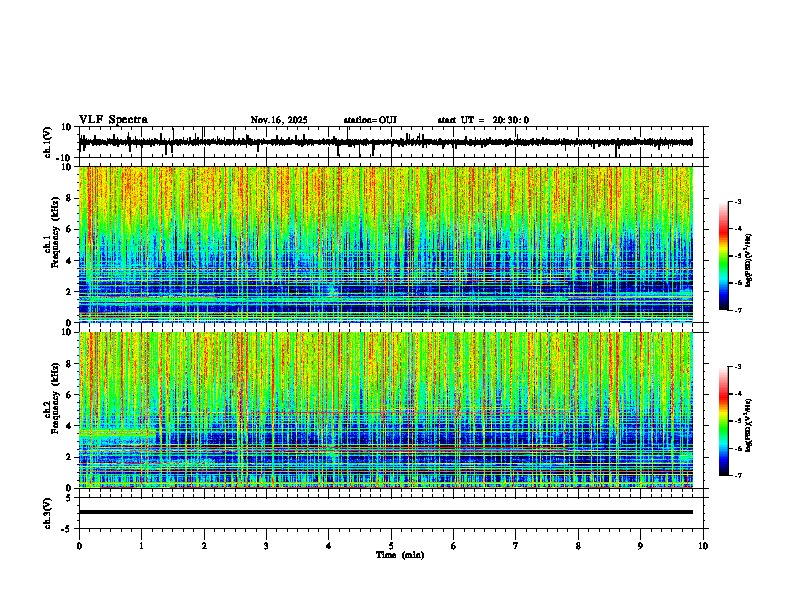
Task: Click the ch.1 spectrogram color scale bar
Action: pyautogui.click(x=723, y=256)
